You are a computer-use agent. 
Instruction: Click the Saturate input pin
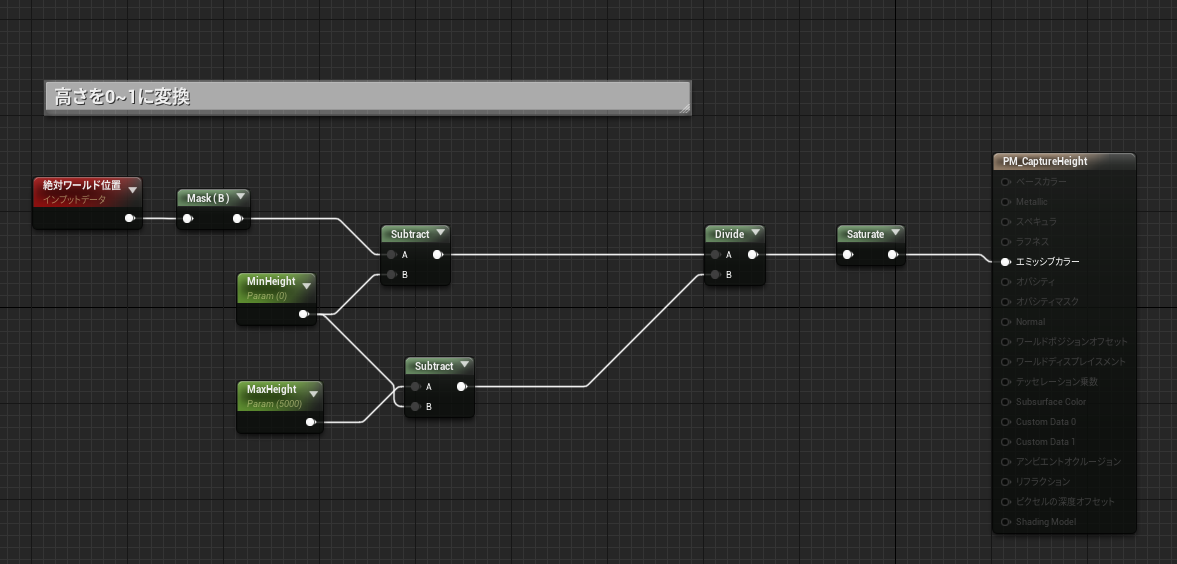pyautogui.click(x=848, y=255)
